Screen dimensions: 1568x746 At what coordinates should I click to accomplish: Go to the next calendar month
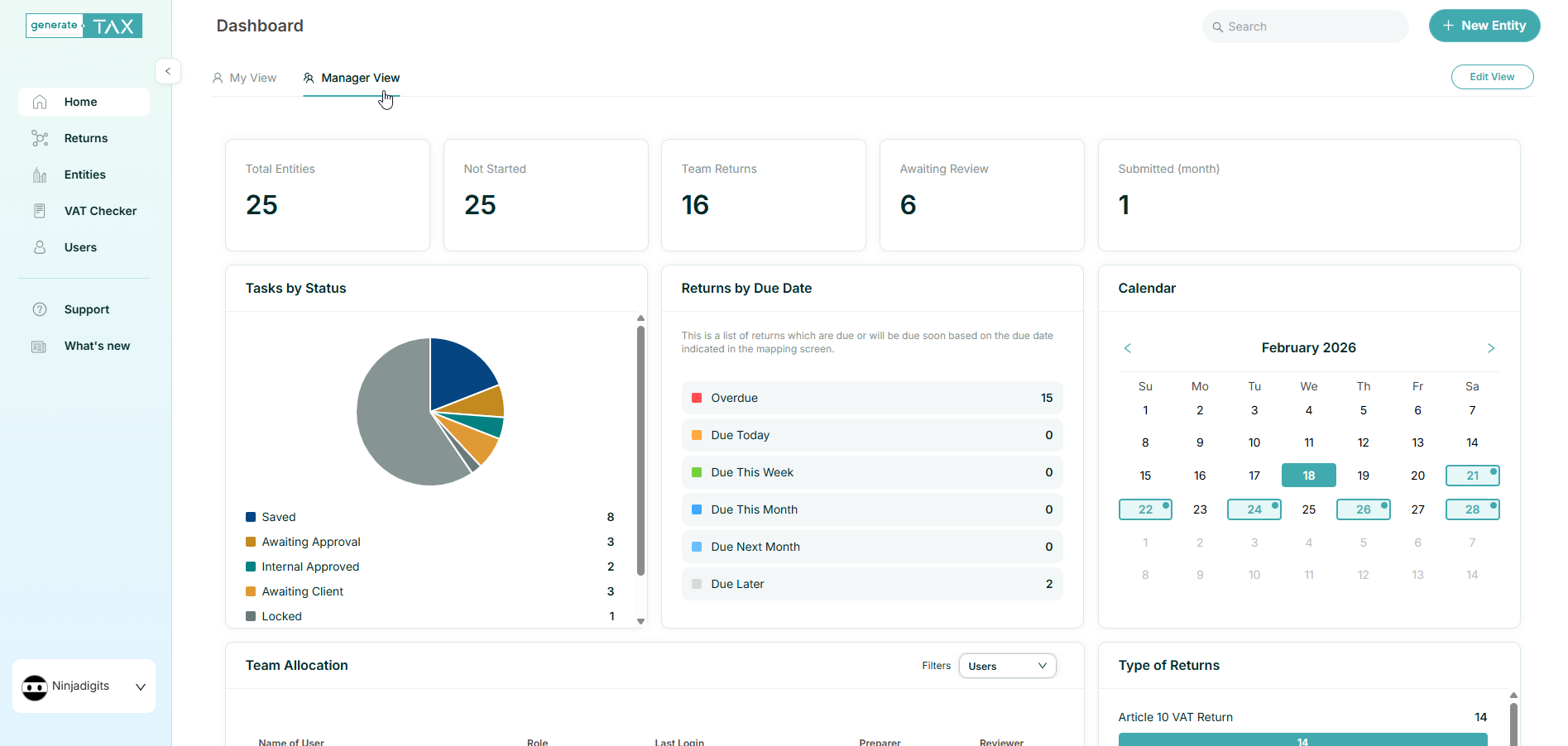click(x=1490, y=348)
